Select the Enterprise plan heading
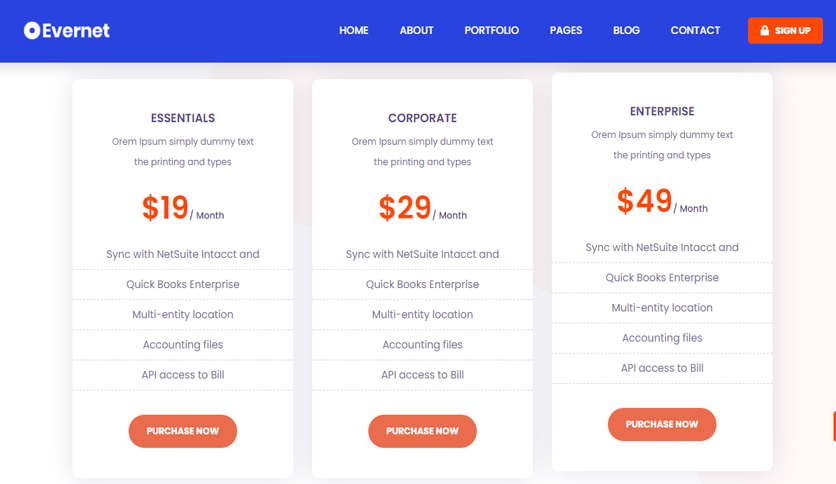The width and height of the screenshot is (836, 484). 662,111
